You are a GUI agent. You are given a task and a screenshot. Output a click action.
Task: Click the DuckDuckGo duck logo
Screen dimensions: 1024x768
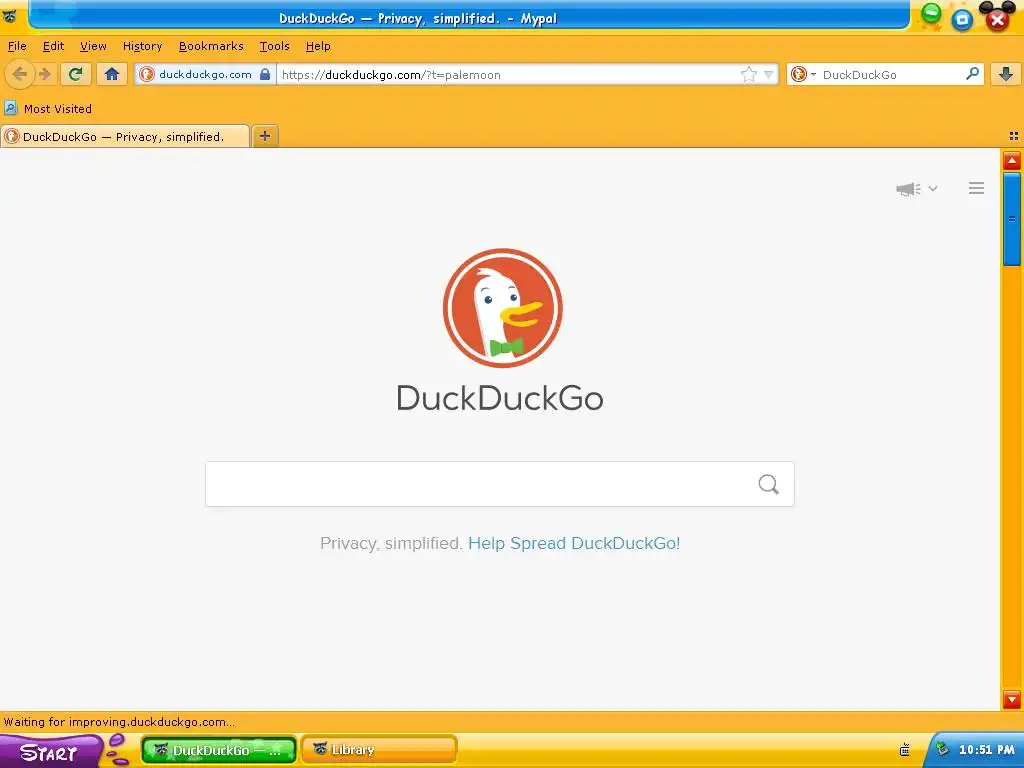pos(502,308)
